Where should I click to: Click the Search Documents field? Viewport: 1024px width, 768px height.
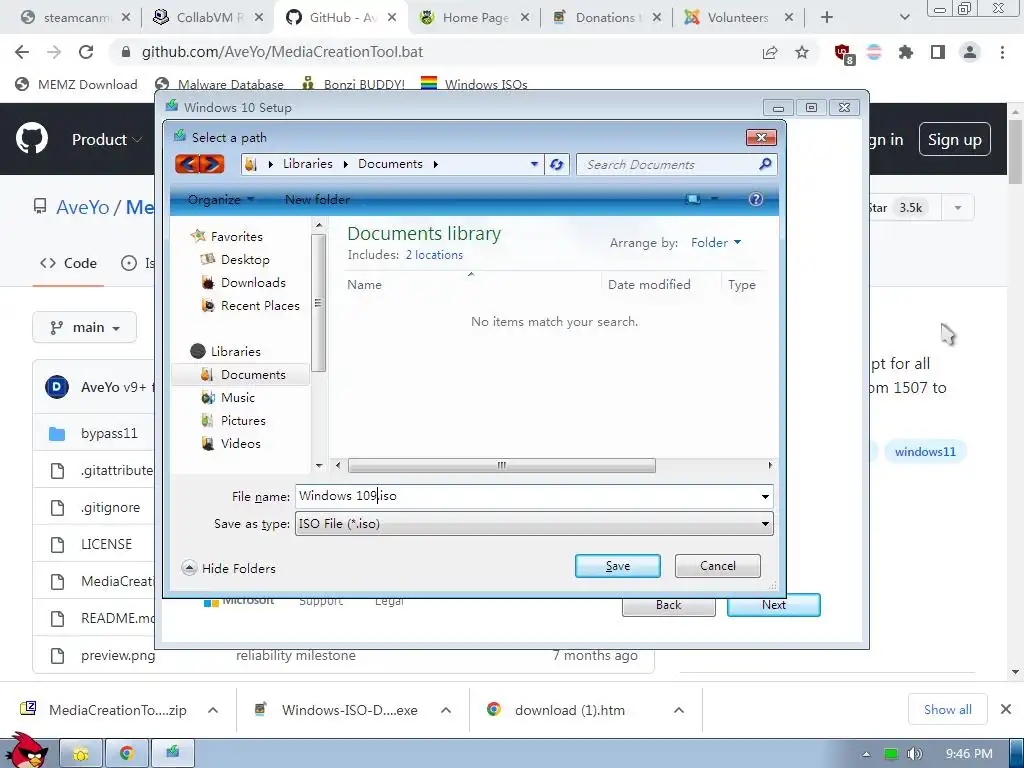tap(667, 165)
